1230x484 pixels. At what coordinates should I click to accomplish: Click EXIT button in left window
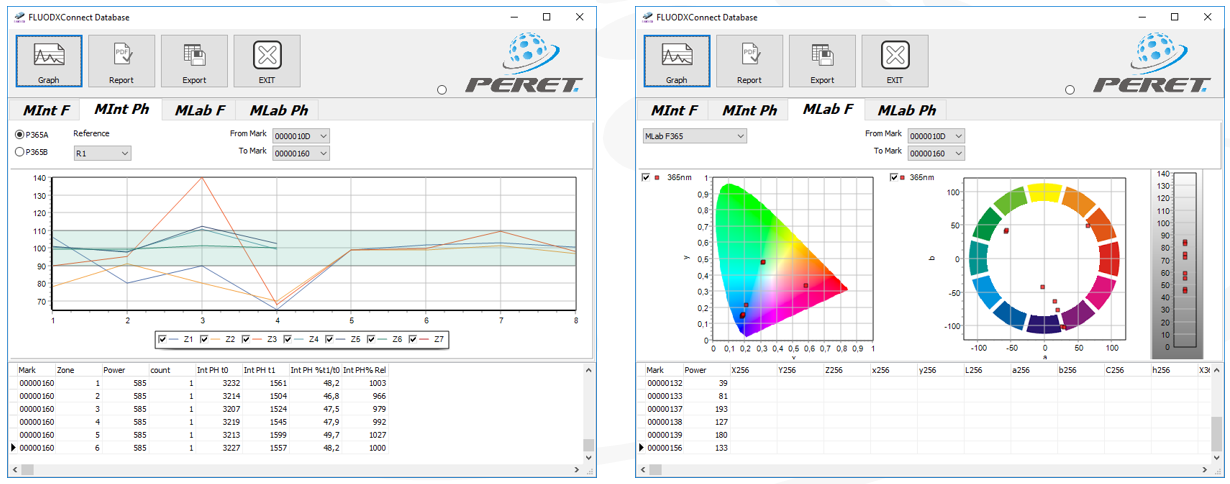pos(267,61)
